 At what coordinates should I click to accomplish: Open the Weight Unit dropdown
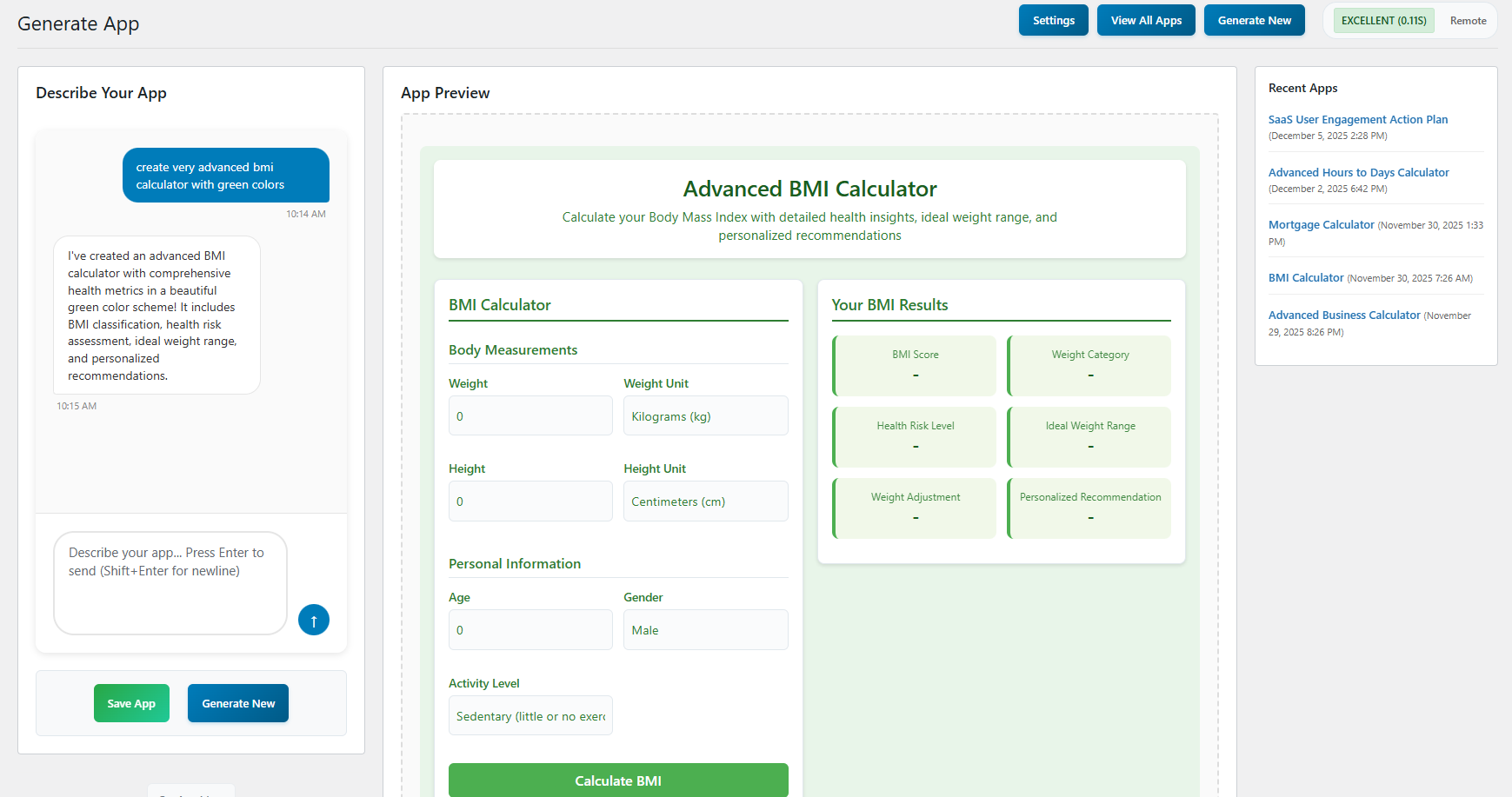tap(705, 416)
